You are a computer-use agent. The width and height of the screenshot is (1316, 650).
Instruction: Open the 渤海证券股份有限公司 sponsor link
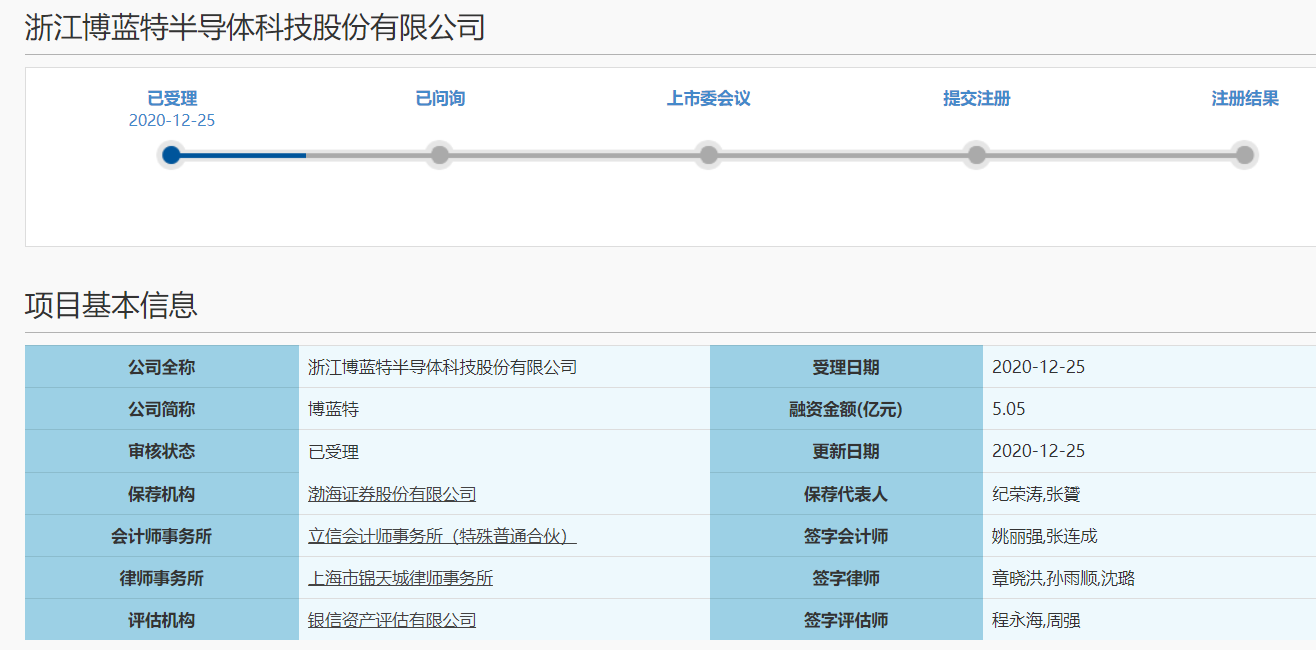(392, 494)
